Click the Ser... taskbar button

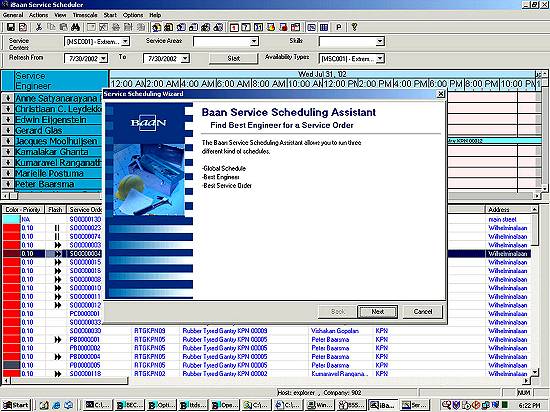[416, 405]
